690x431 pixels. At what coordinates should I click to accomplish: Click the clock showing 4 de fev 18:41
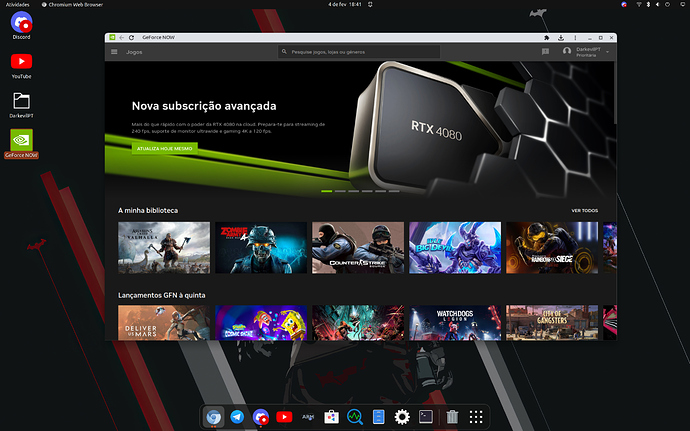345,4
